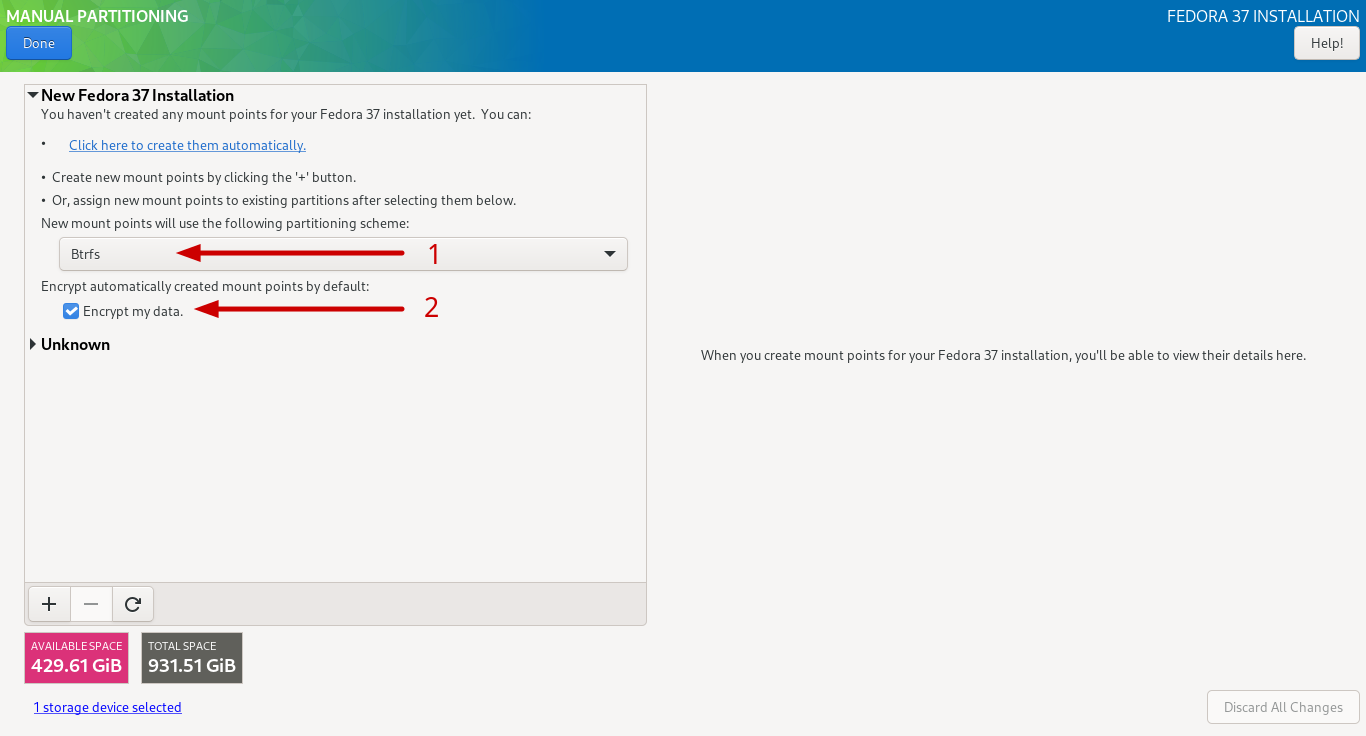Screen dimensions: 1366x736
Task: Click the FEDORA 37 INSTALLATION title text
Action: click(x=1263, y=16)
